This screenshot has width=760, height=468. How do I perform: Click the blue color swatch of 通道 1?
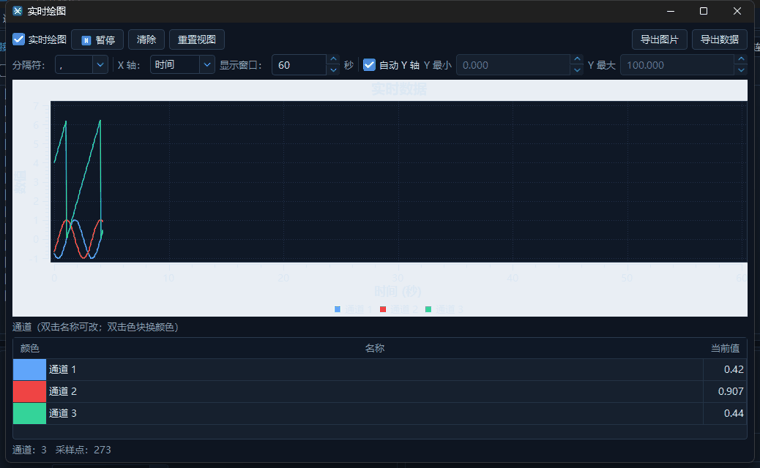[x=30, y=369]
